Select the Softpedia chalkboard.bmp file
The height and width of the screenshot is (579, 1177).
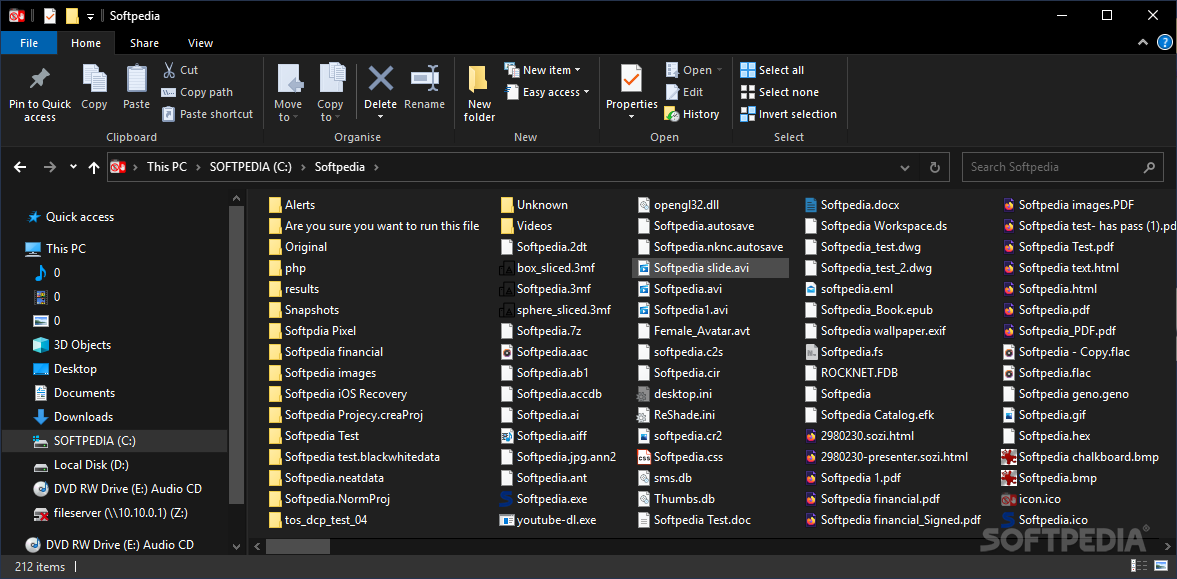(1080, 457)
